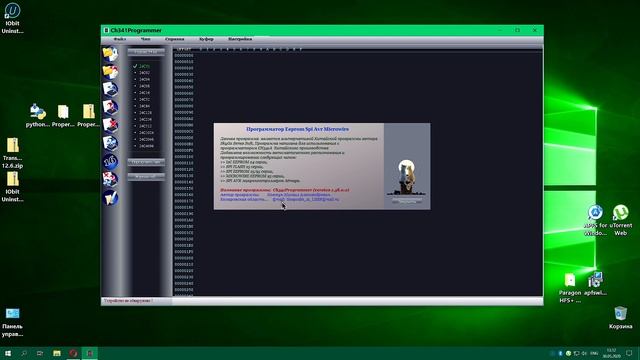Select the 24C128 chip in the list
The height and width of the screenshot is (360, 640).
coord(145,113)
